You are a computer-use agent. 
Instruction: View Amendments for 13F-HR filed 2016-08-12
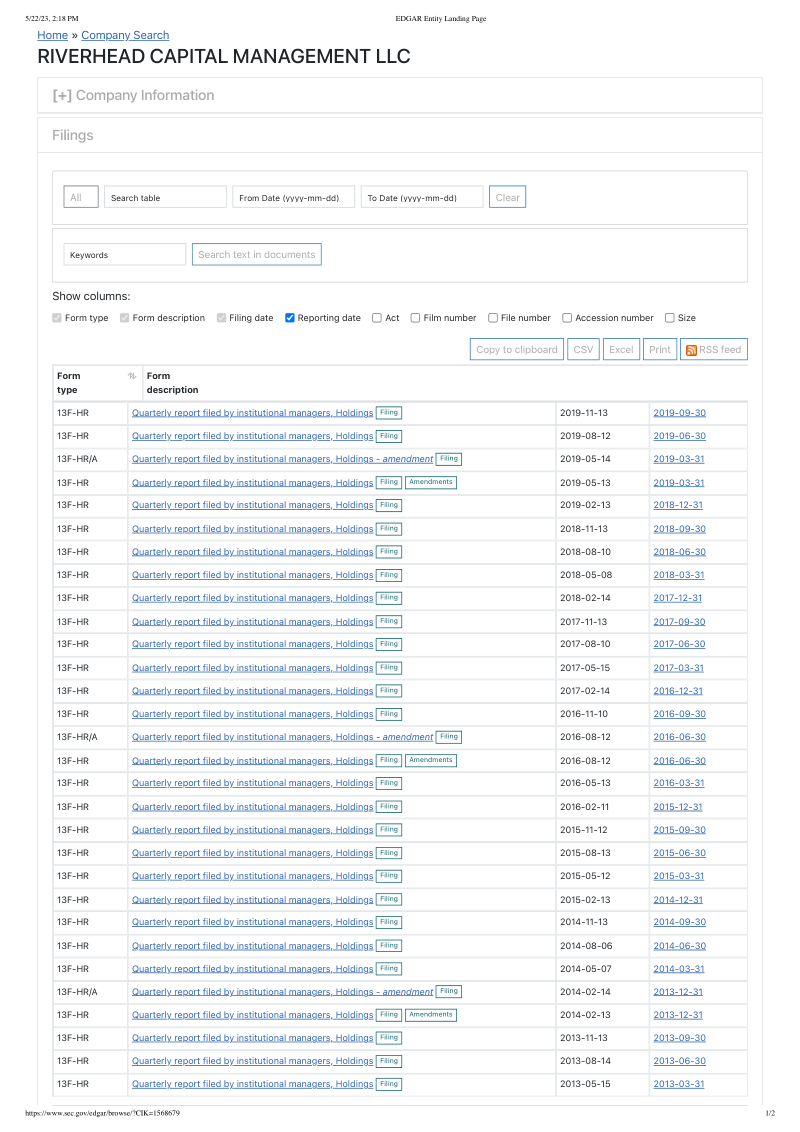[431, 760]
